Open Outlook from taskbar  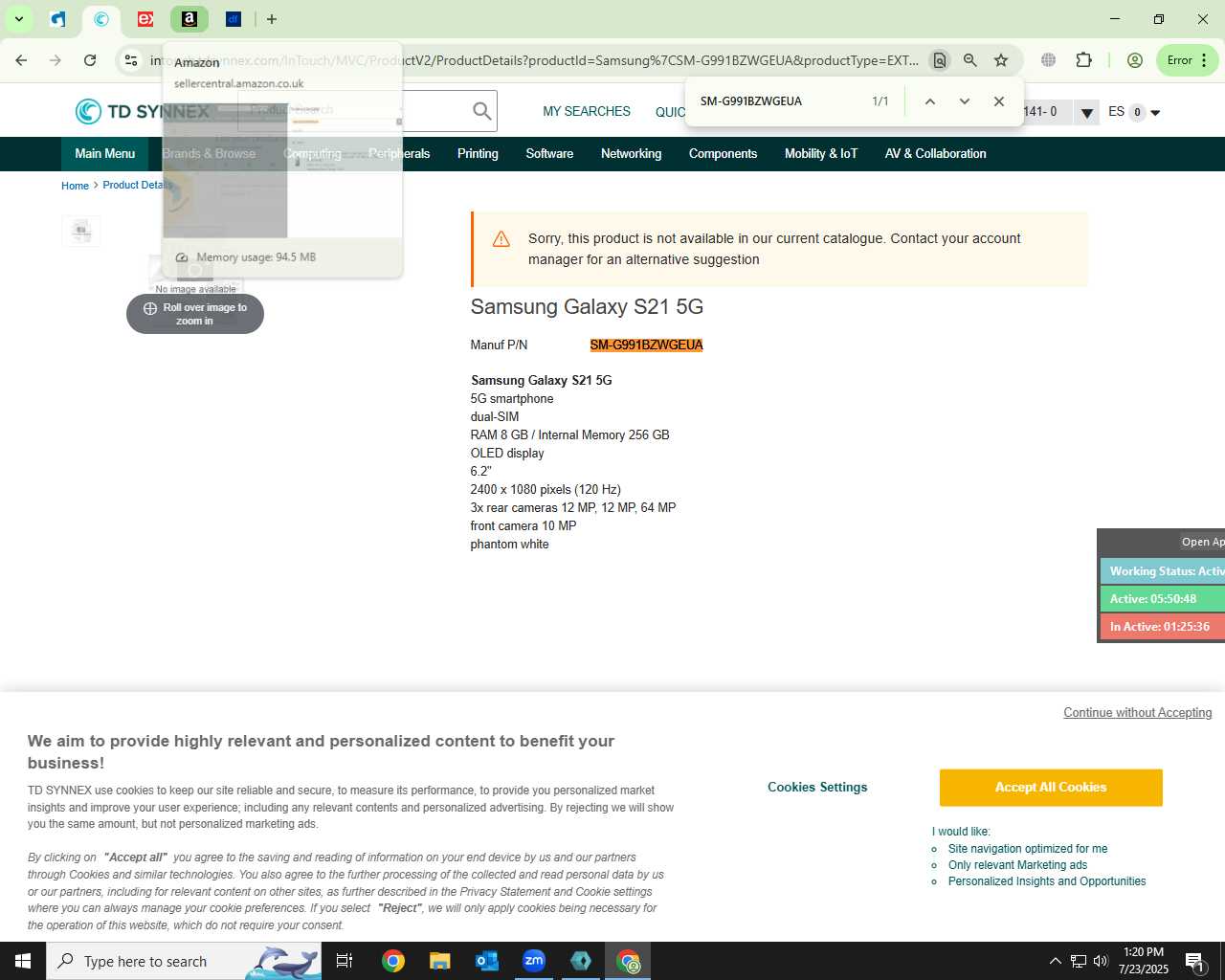487,961
